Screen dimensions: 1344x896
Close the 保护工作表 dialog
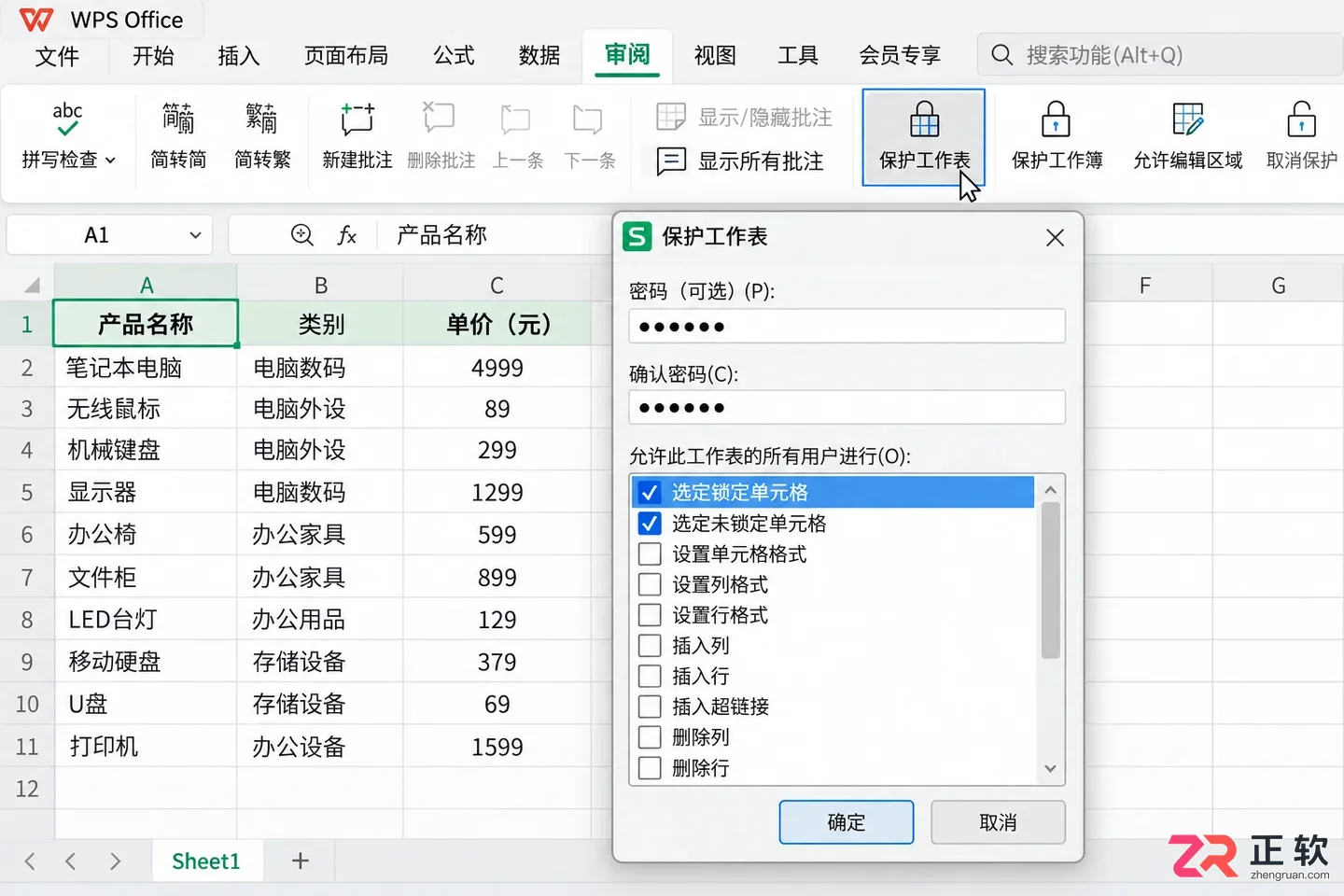(x=1056, y=238)
